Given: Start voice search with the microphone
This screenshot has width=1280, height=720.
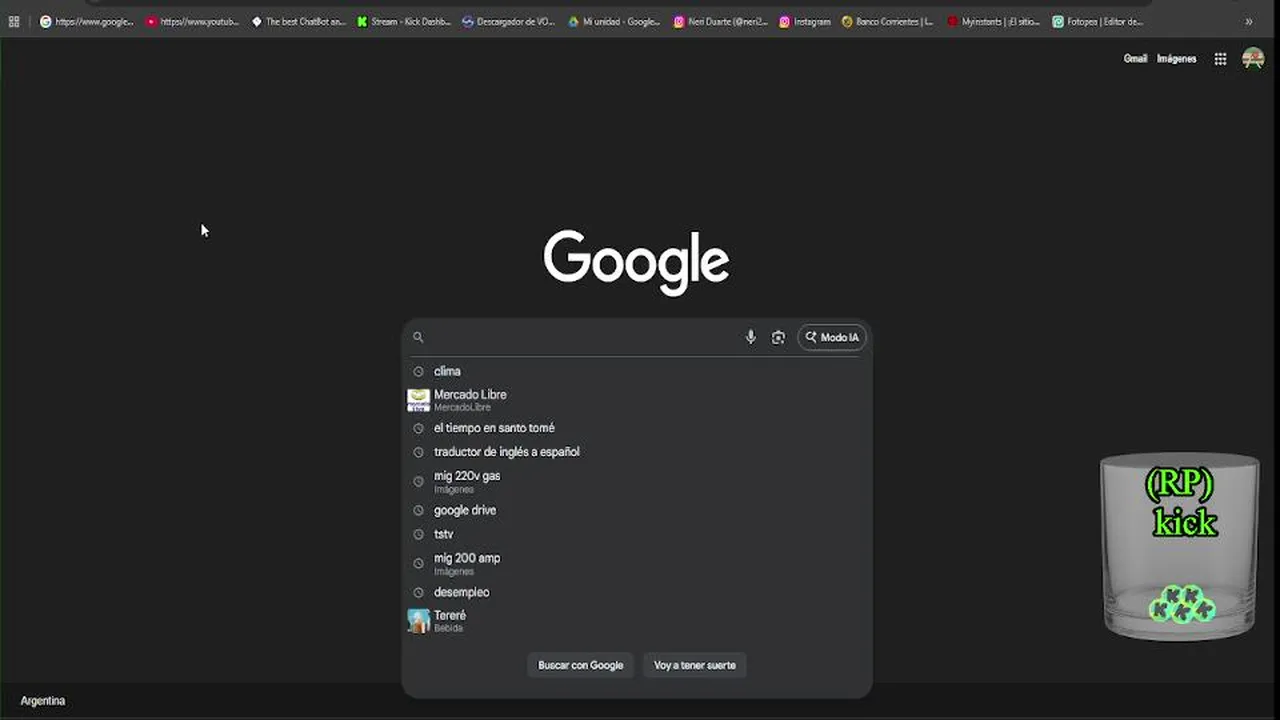Looking at the screenshot, I should pos(750,337).
